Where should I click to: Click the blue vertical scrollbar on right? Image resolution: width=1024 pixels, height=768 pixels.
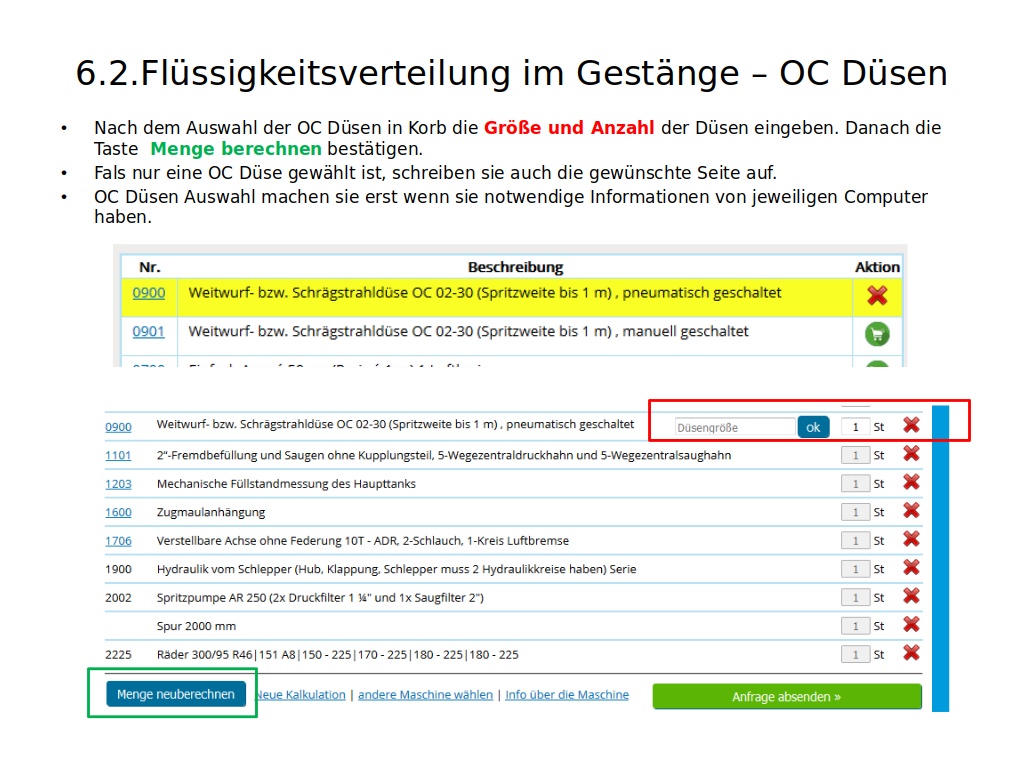(x=940, y=558)
